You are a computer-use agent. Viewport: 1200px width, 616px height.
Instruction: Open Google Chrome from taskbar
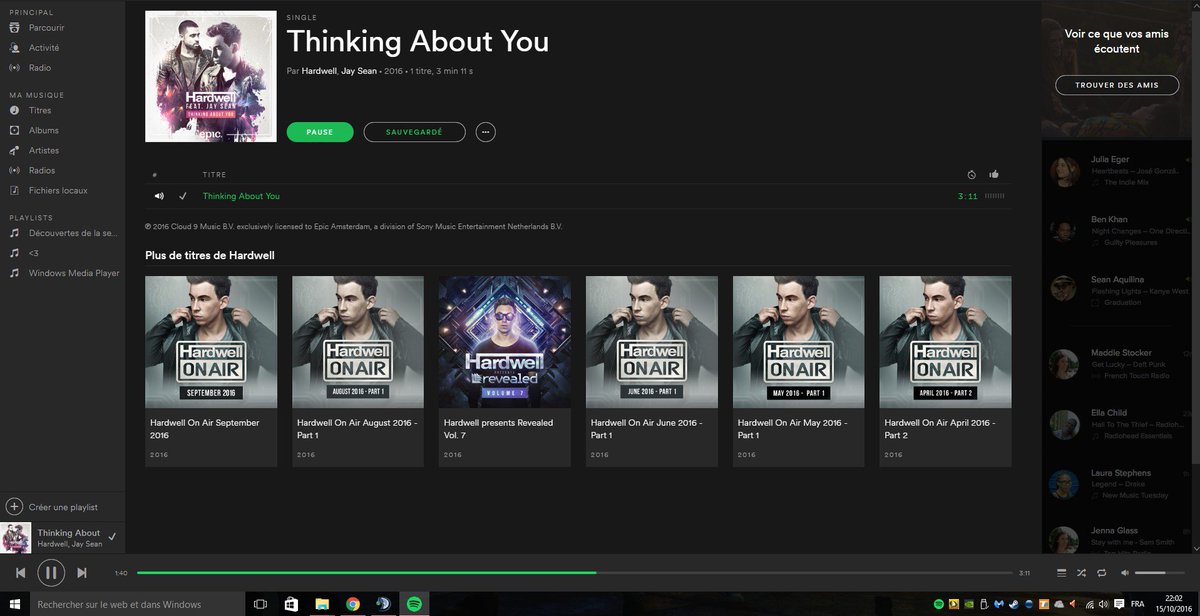point(353,604)
